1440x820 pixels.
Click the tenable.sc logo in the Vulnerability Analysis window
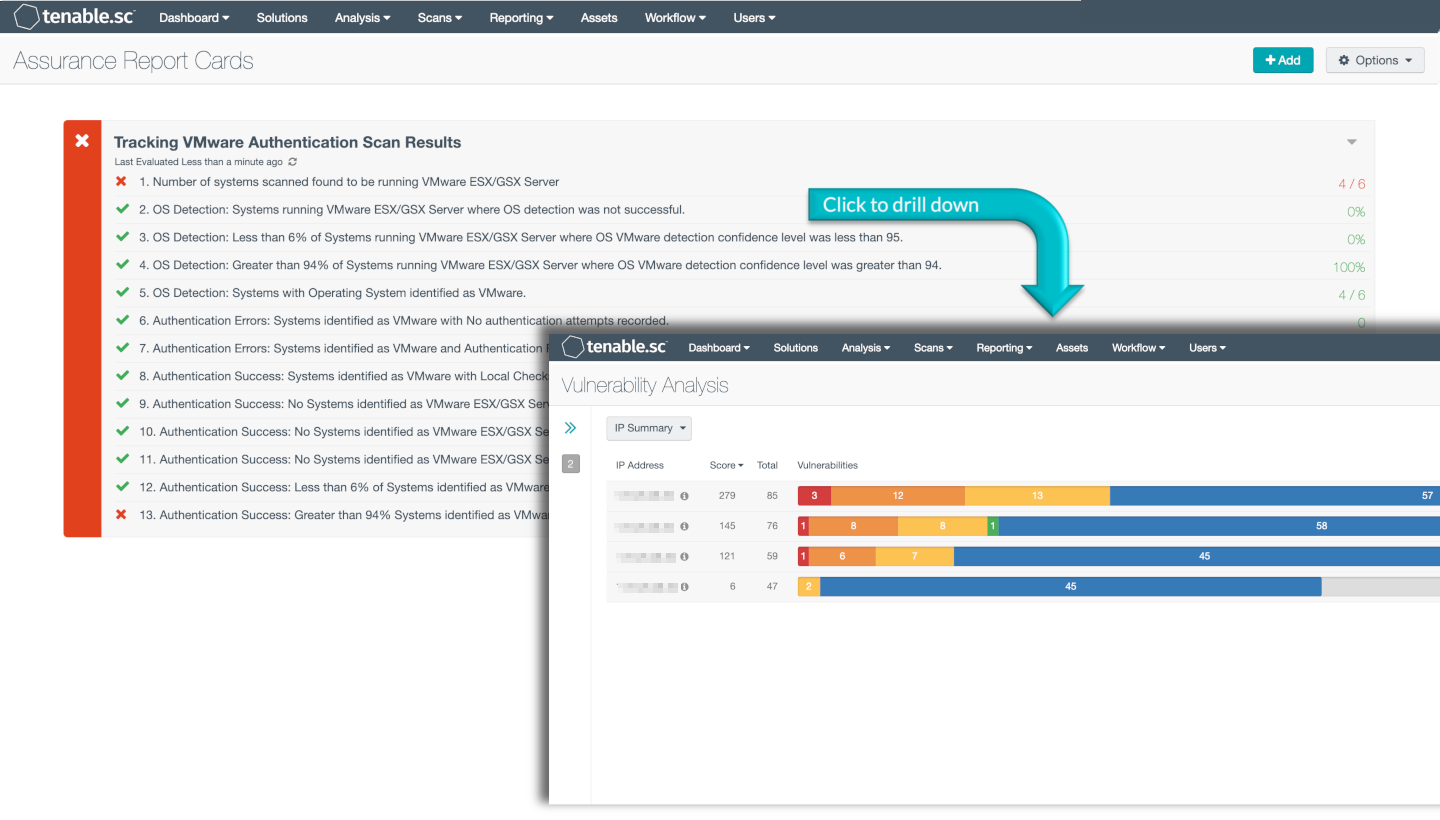click(614, 347)
